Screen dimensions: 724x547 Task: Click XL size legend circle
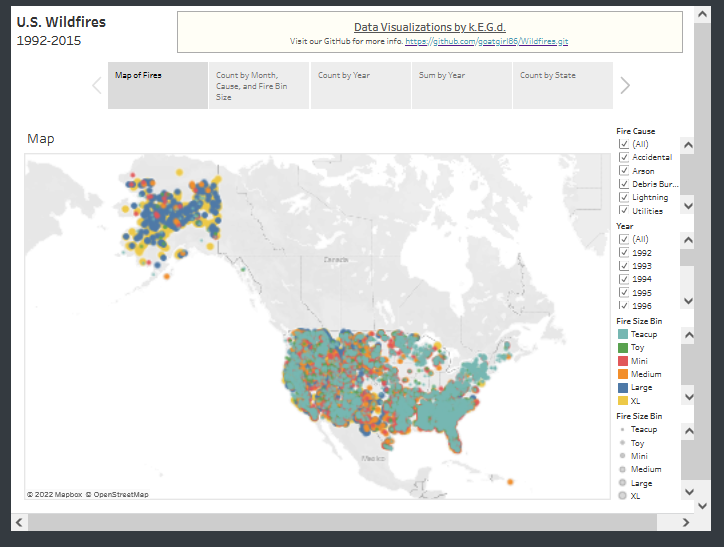point(622,496)
